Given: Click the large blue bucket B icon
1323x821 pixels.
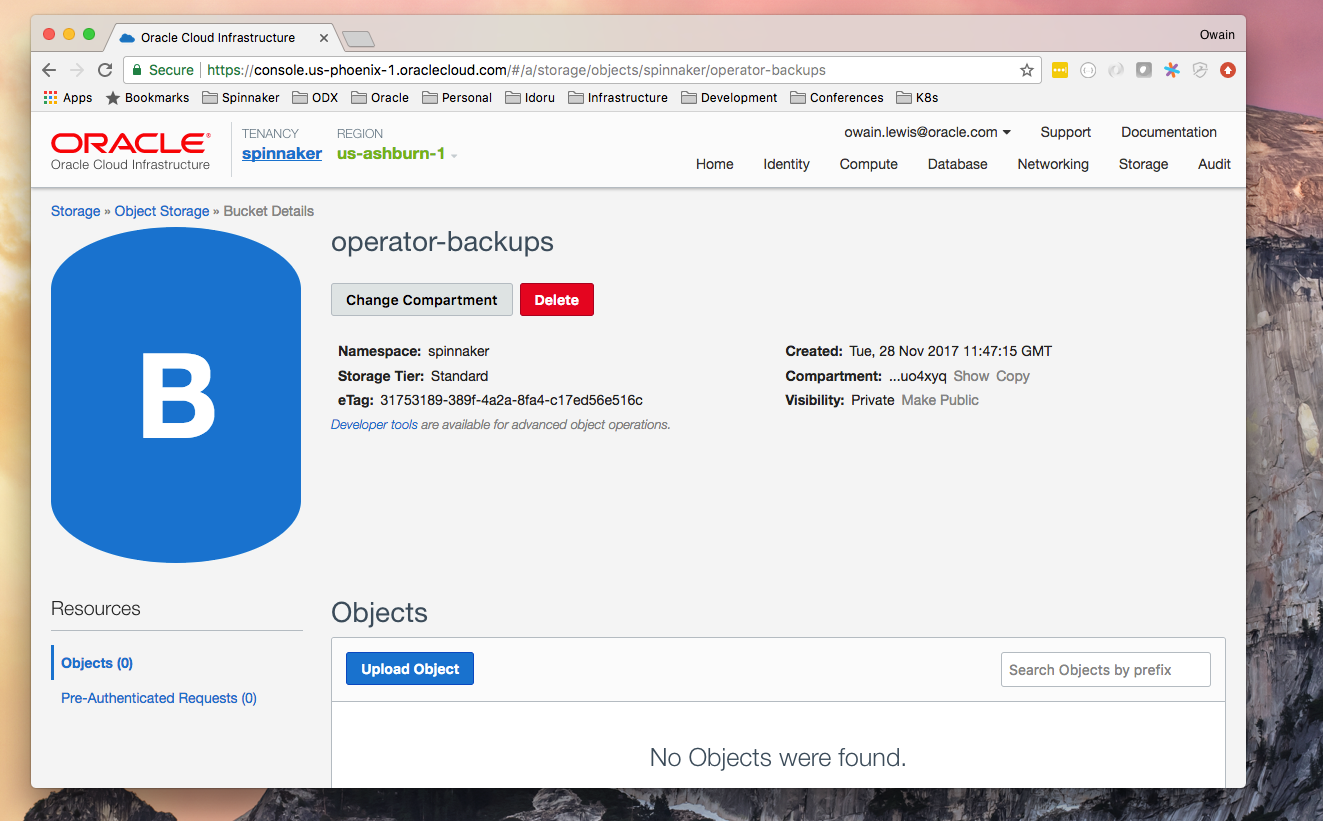Looking at the screenshot, I should pyautogui.click(x=176, y=395).
